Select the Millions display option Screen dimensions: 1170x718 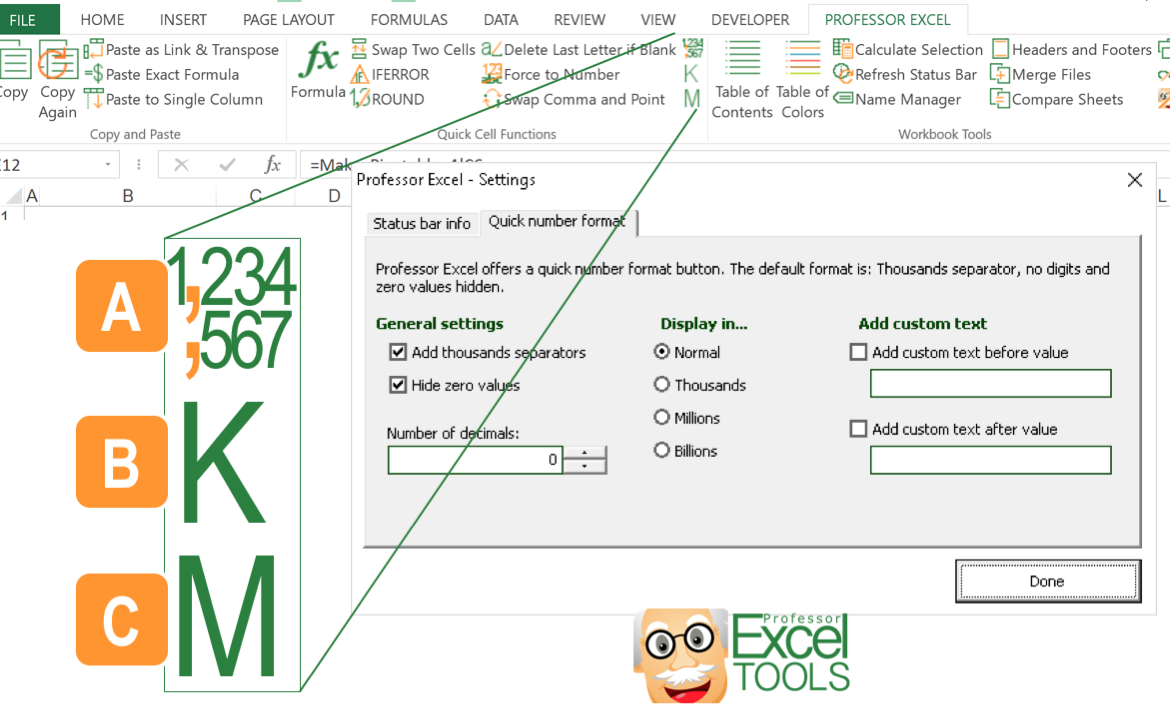[x=662, y=418]
